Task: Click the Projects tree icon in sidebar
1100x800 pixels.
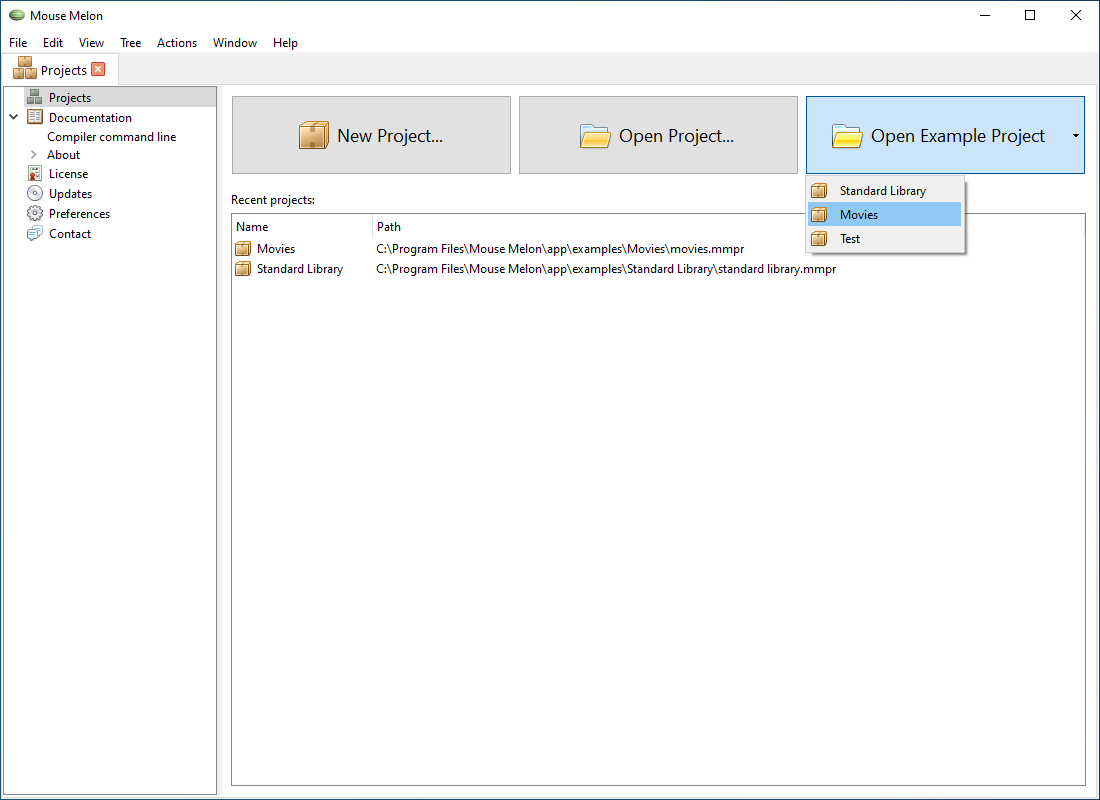Action: click(34, 98)
